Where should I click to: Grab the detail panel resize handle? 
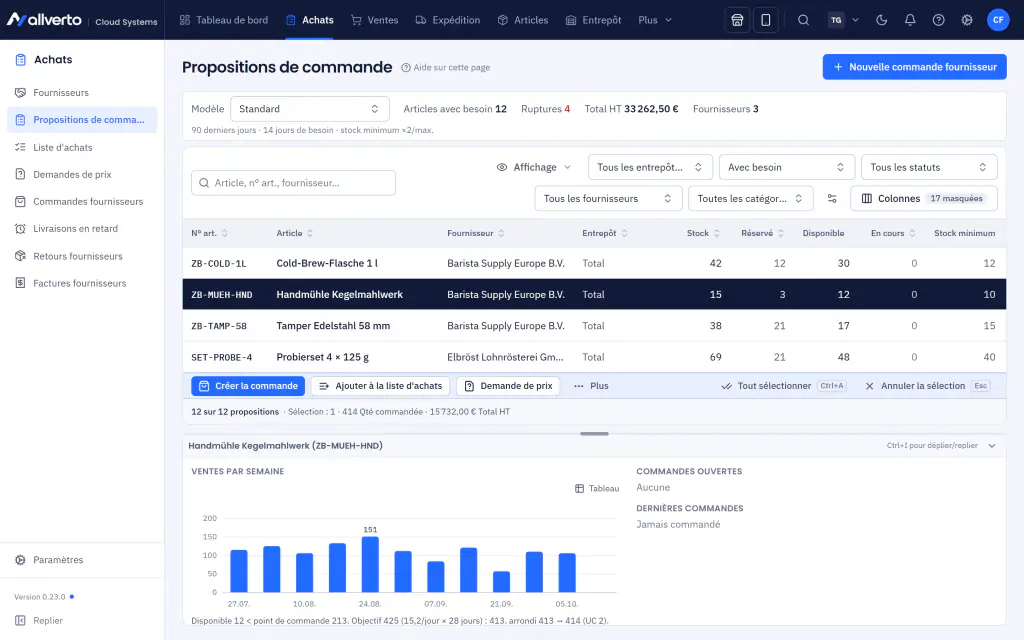click(x=594, y=434)
